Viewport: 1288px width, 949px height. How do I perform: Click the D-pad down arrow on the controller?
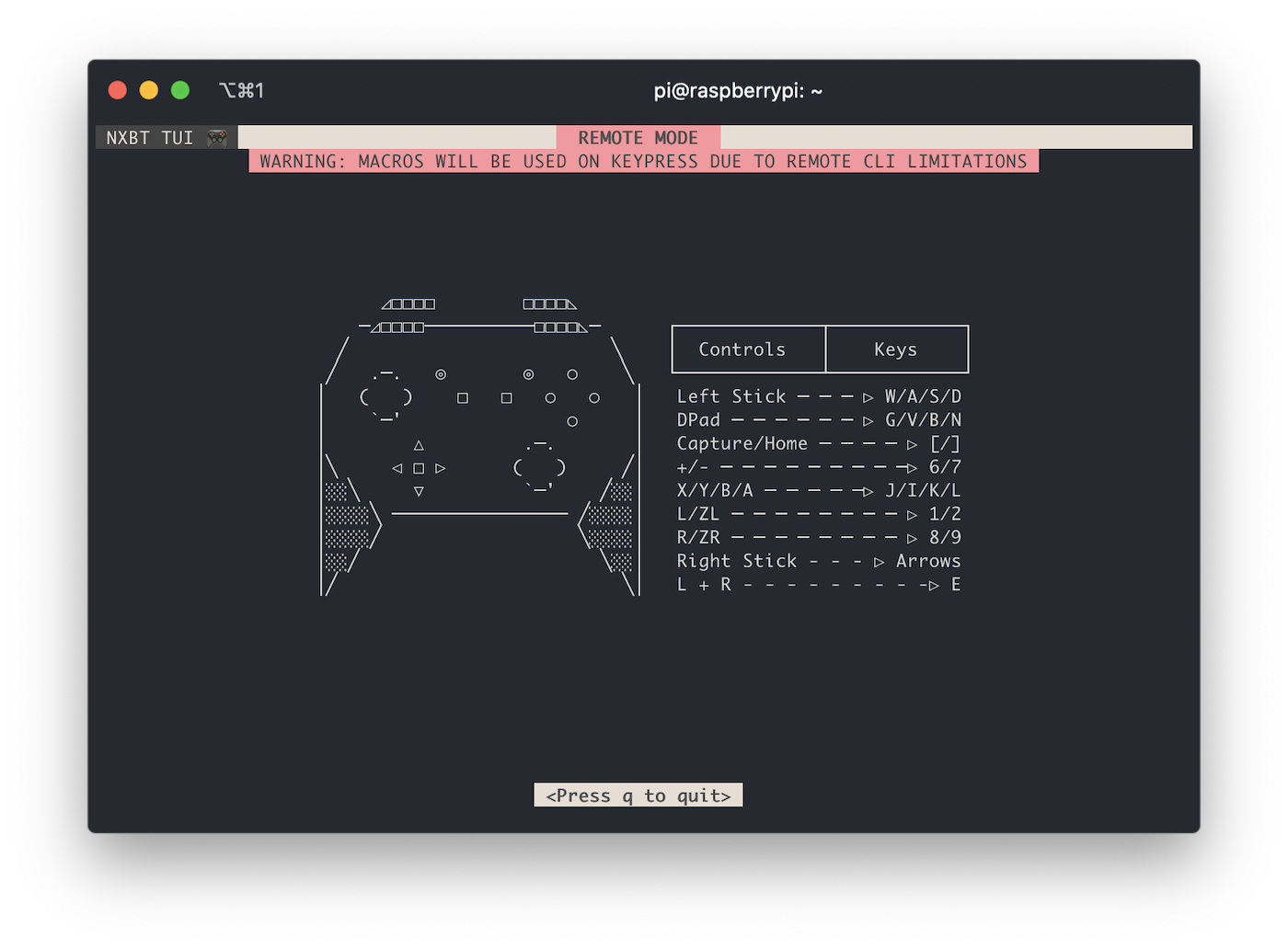(x=419, y=491)
